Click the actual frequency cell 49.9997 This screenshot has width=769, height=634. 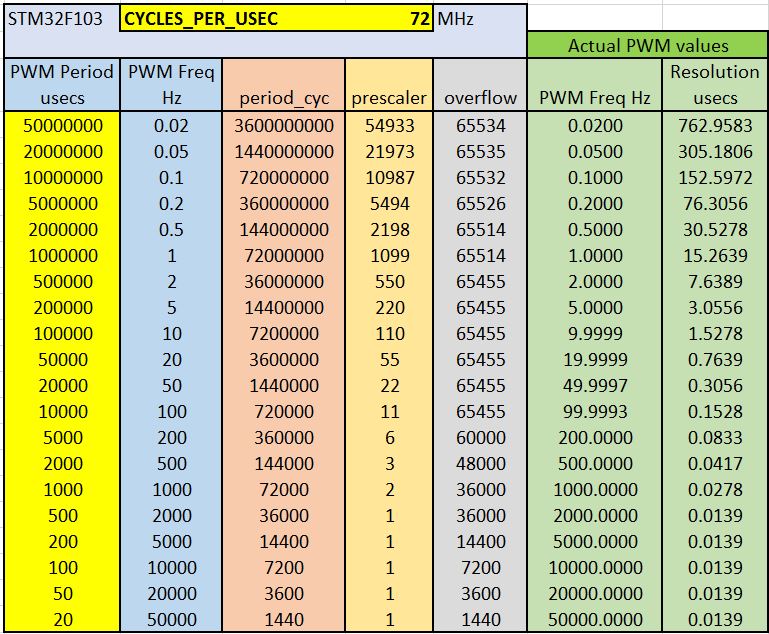pyautogui.click(x=595, y=385)
